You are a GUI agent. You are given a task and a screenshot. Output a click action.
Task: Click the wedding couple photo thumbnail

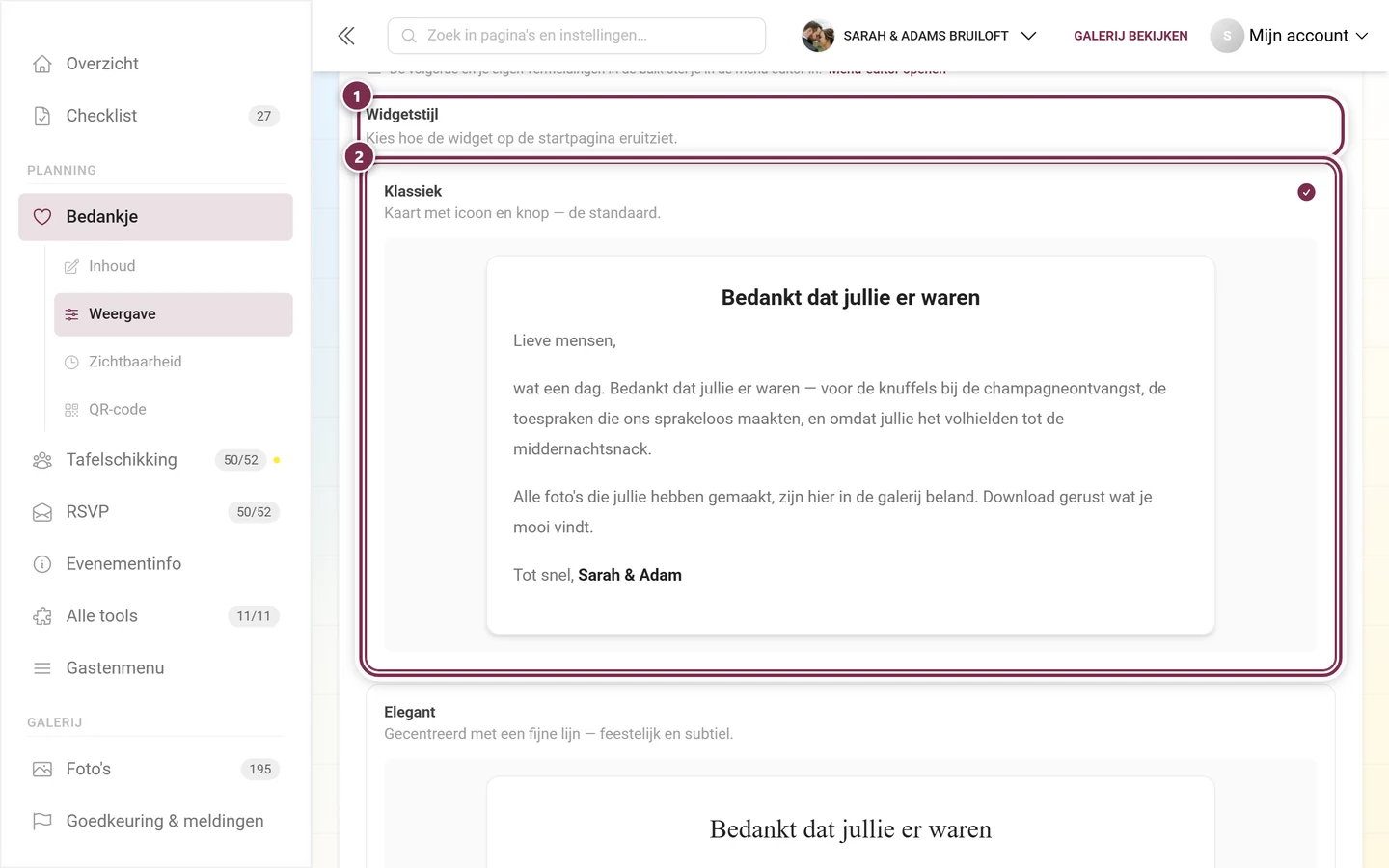click(x=818, y=36)
